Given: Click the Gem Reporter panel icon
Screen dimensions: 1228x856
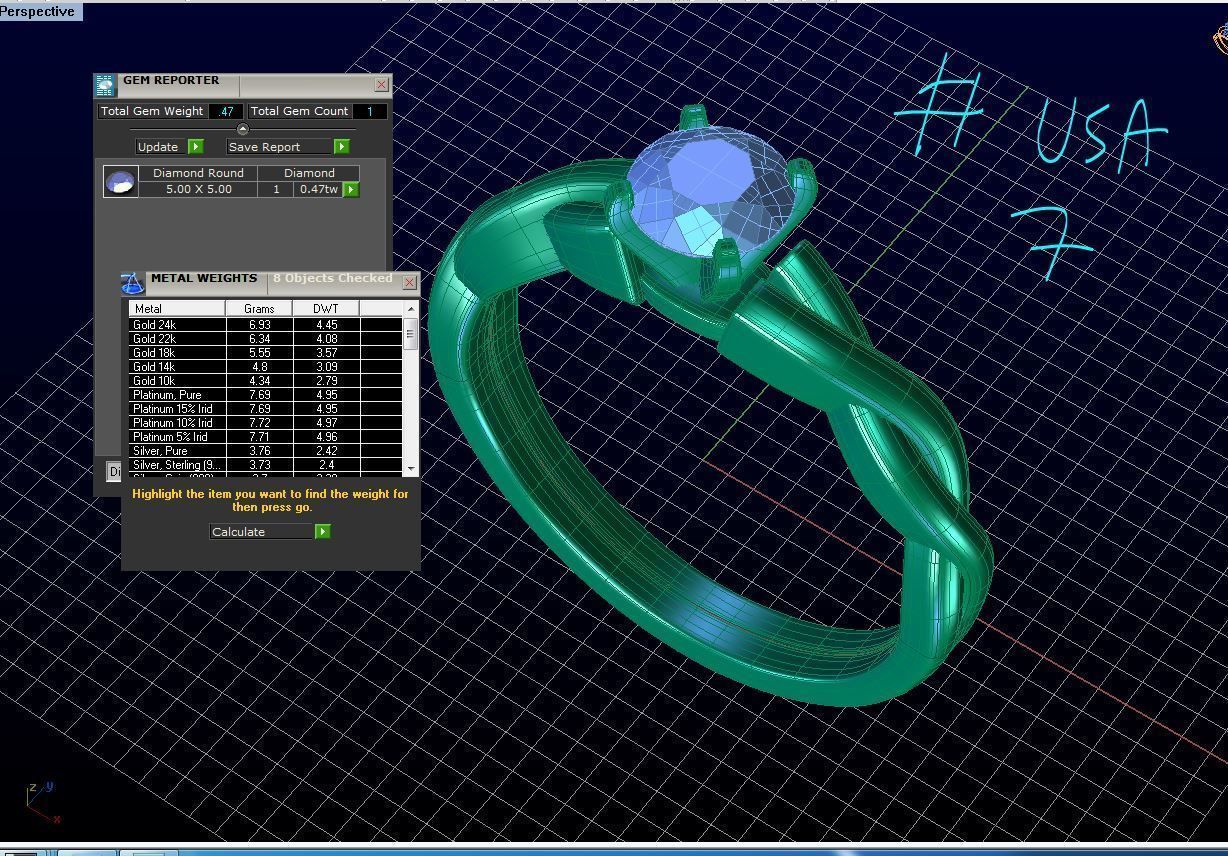Looking at the screenshot, I should click(x=105, y=86).
